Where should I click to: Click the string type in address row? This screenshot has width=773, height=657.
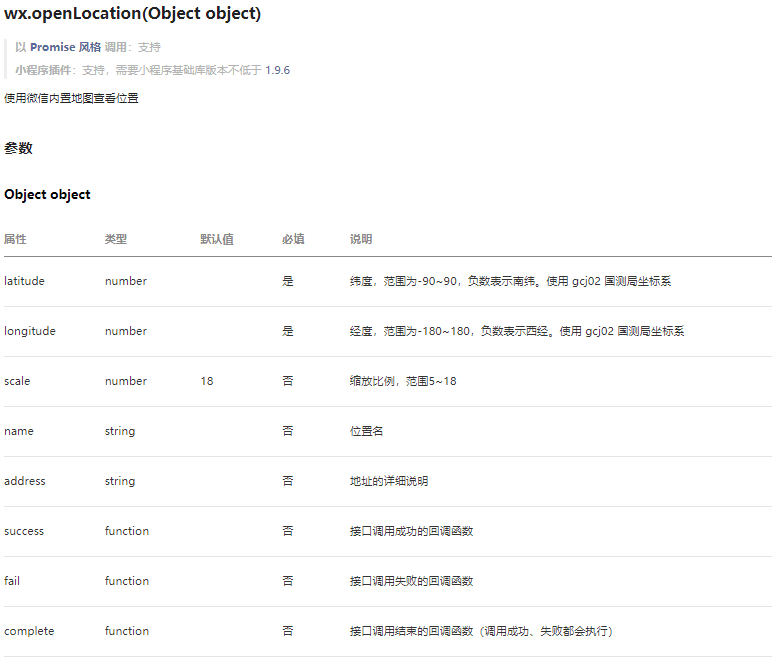coord(120,481)
